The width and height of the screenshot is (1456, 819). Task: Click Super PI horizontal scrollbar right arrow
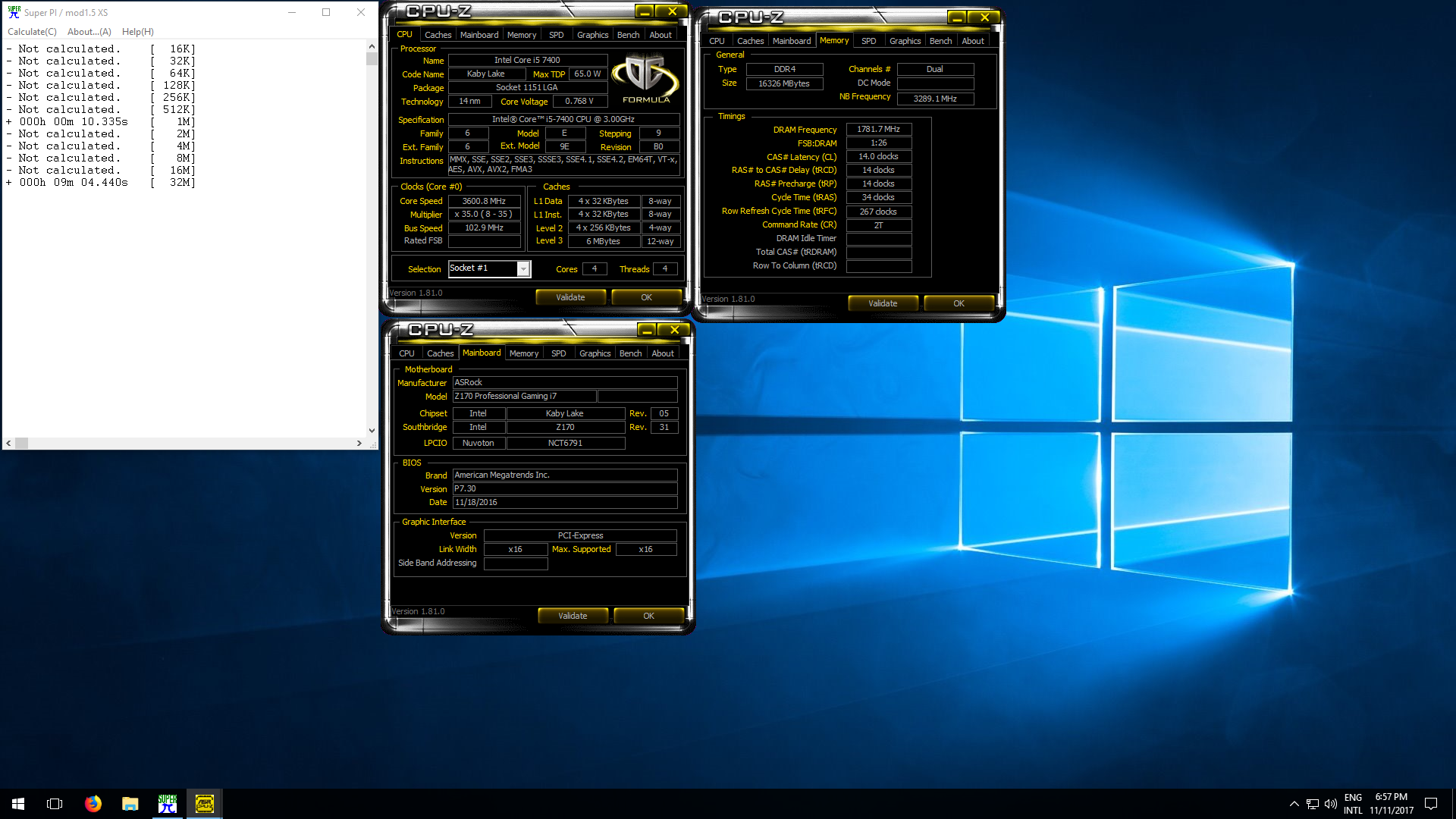[359, 443]
